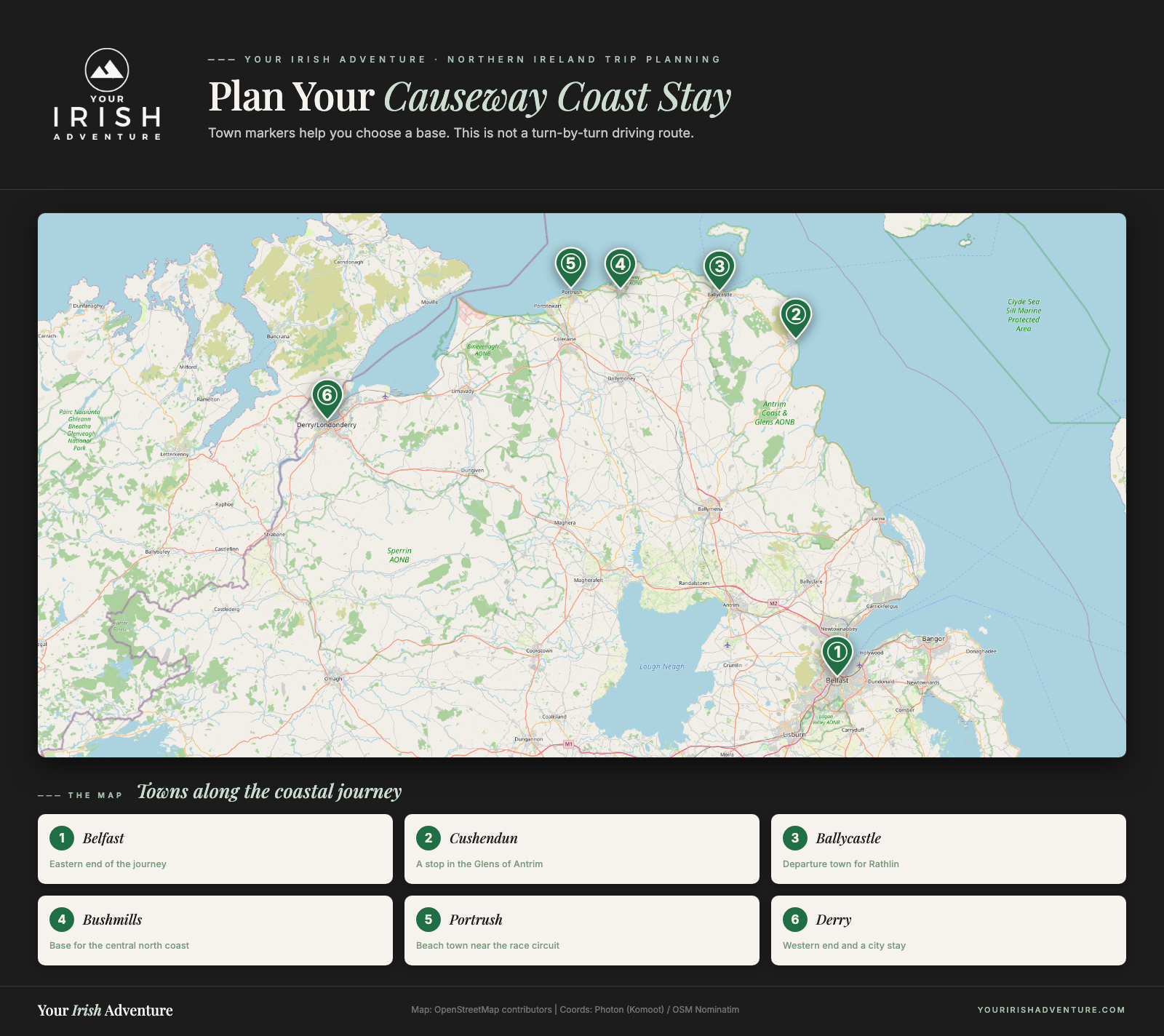Open the Cushendun town card title
The height and width of the screenshot is (1036, 1164).
484,838
